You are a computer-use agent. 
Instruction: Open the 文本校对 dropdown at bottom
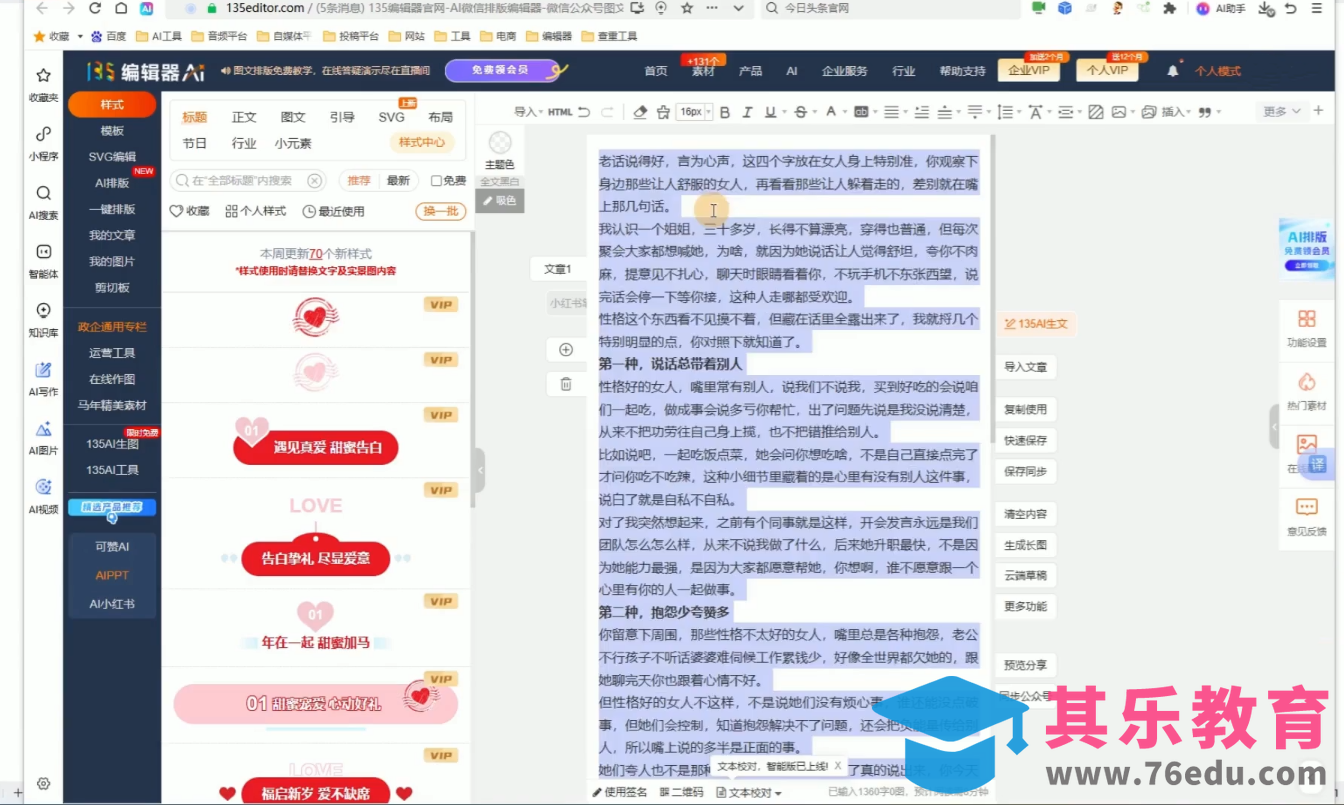(x=749, y=793)
